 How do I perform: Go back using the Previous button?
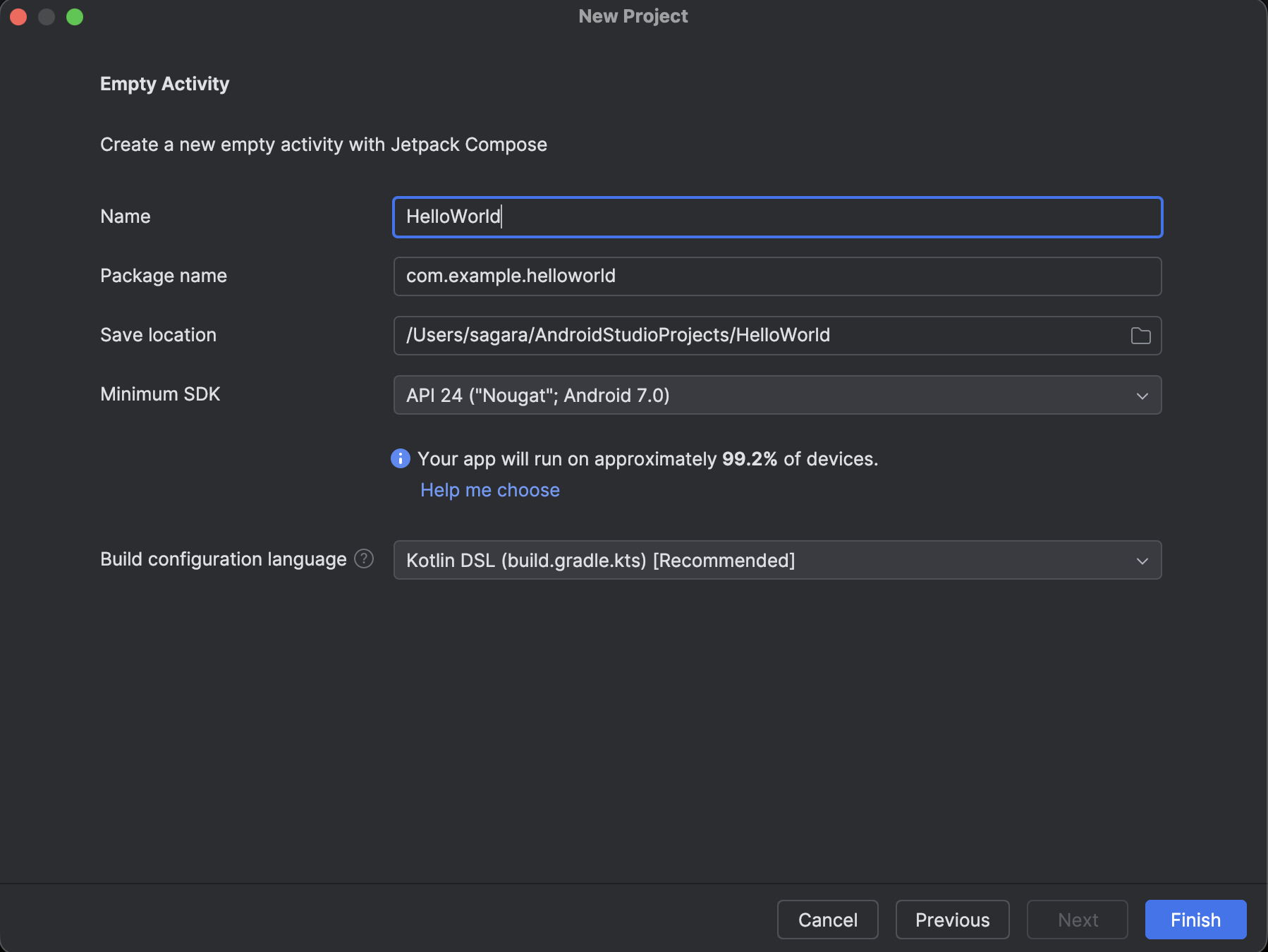952,920
